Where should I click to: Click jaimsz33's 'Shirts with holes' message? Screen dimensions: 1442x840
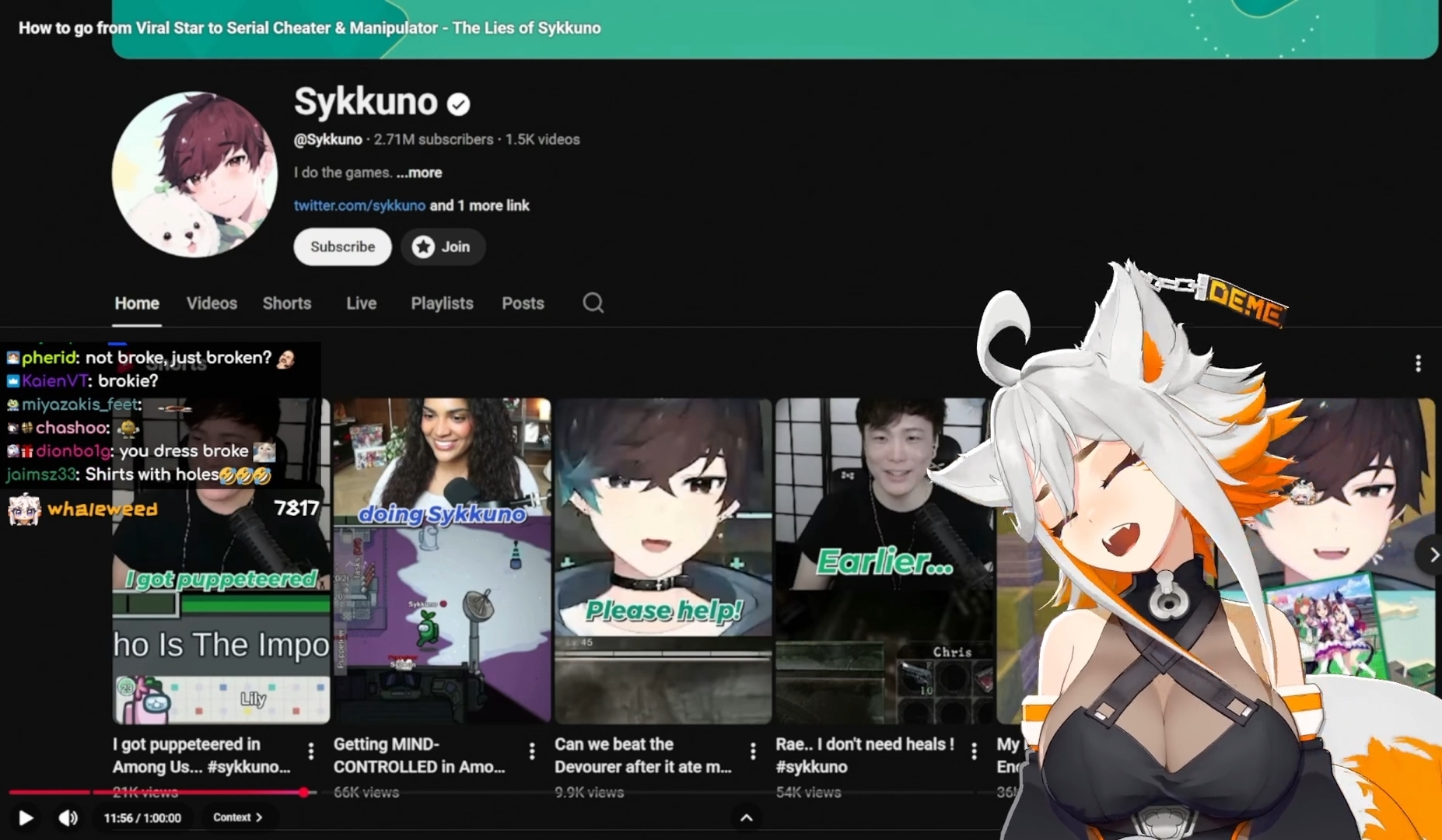coord(138,474)
